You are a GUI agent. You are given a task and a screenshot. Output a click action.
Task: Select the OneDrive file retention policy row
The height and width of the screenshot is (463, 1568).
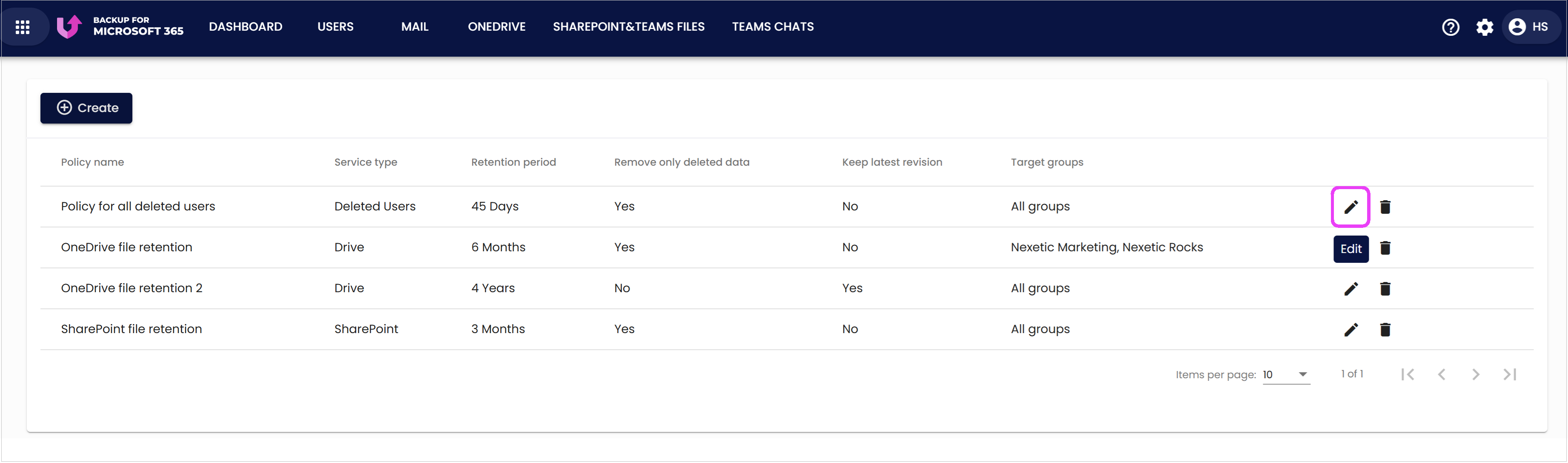pyautogui.click(x=787, y=247)
